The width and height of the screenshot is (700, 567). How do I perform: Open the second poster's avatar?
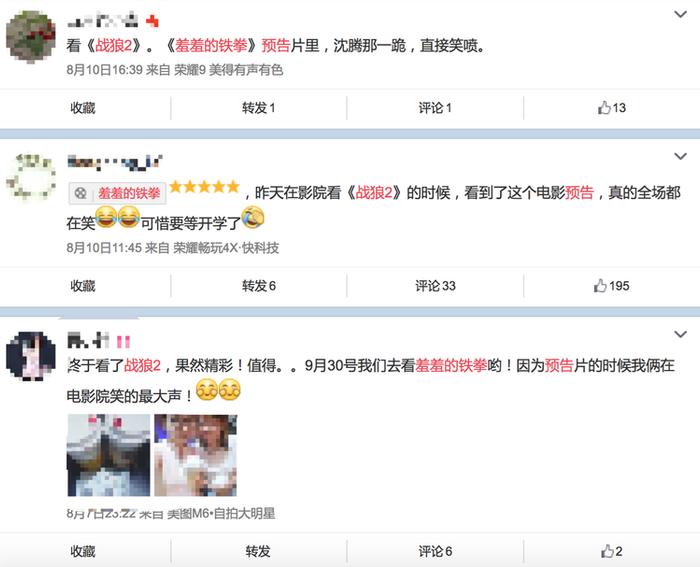[30, 176]
